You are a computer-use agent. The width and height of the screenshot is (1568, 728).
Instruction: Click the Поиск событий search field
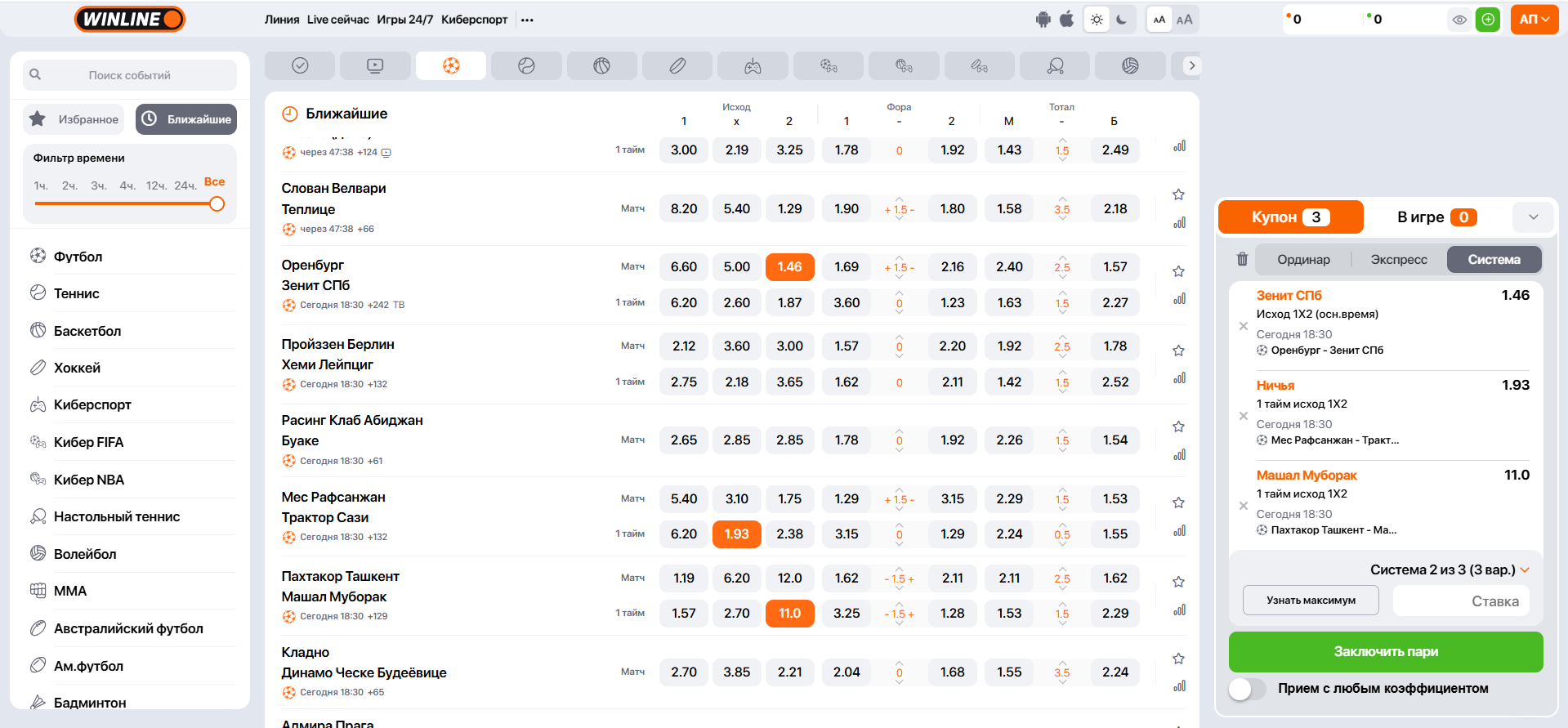click(130, 75)
